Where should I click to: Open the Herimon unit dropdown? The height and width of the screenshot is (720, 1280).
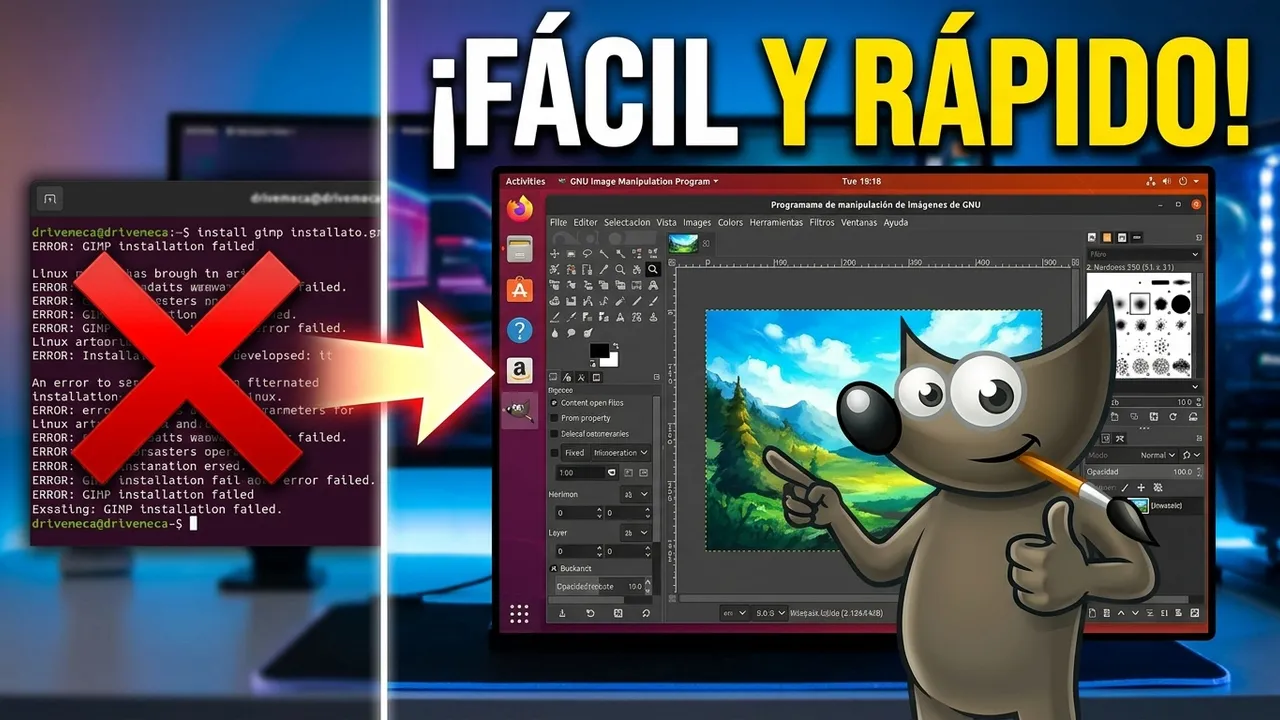[x=636, y=494]
